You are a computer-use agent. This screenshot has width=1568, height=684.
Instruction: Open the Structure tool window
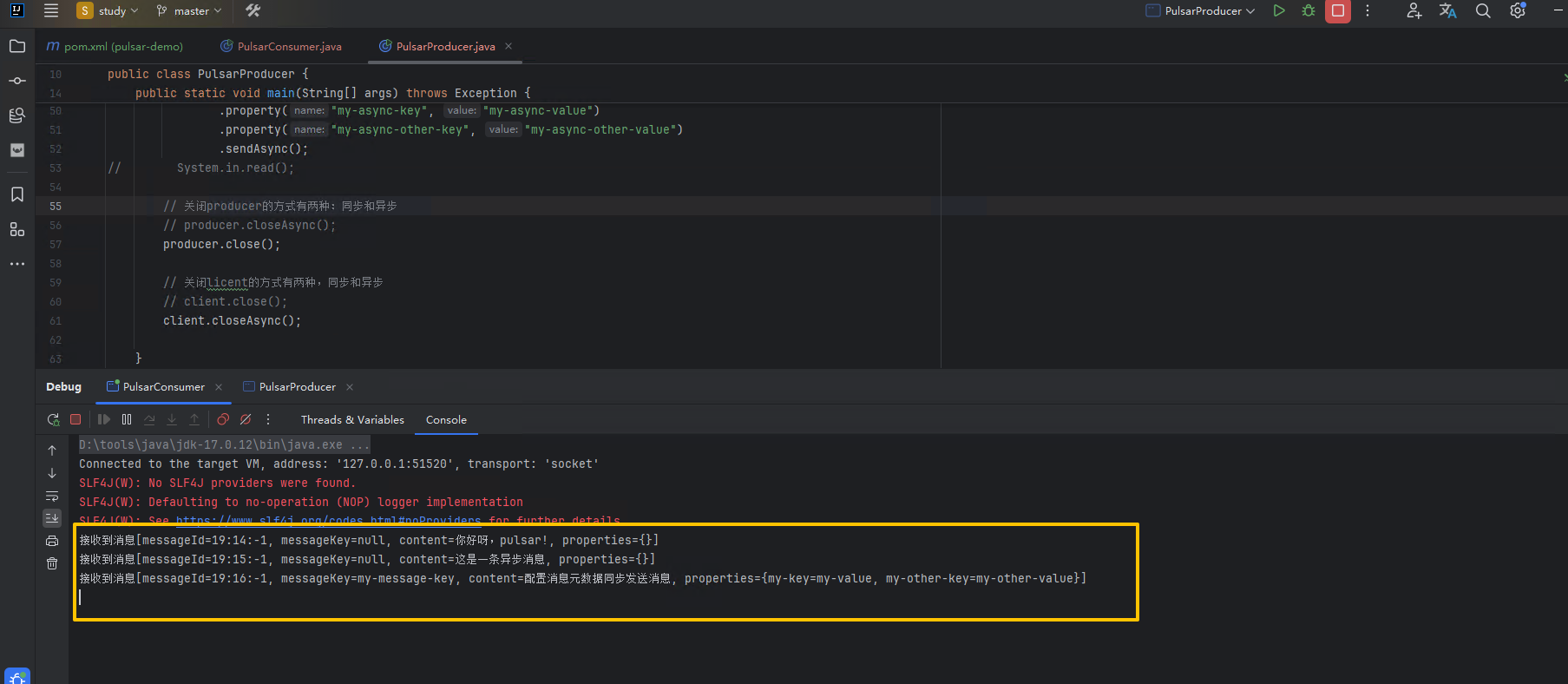[x=16, y=229]
